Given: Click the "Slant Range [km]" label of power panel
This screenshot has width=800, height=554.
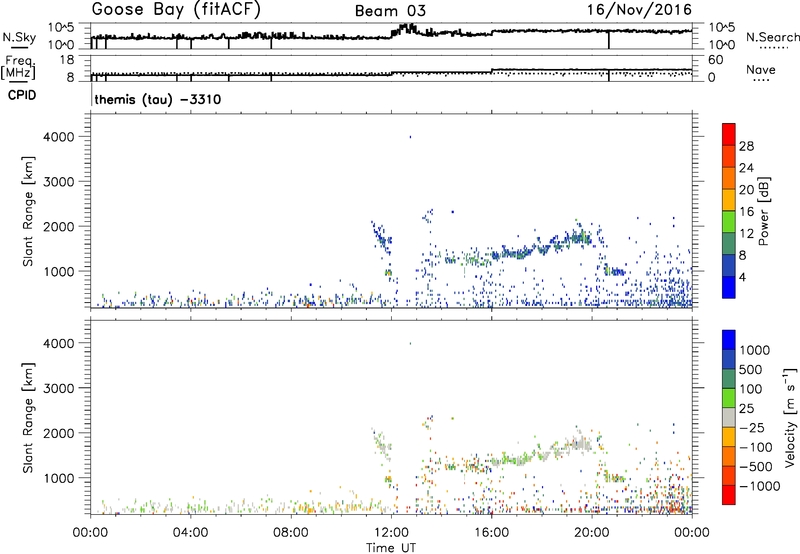Looking at the screenshot, I should (28, 211).
